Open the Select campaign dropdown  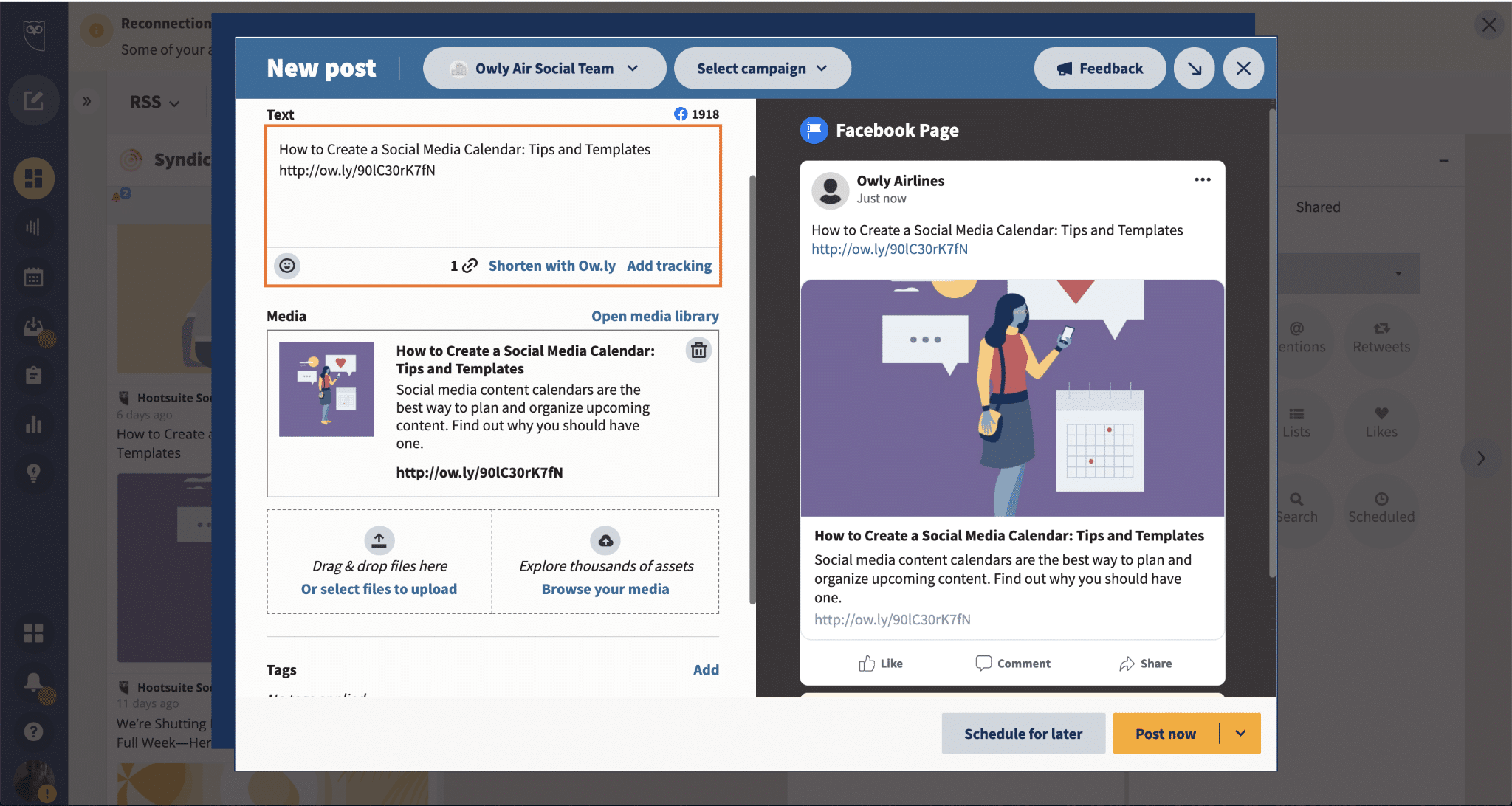tap(762, 69)
